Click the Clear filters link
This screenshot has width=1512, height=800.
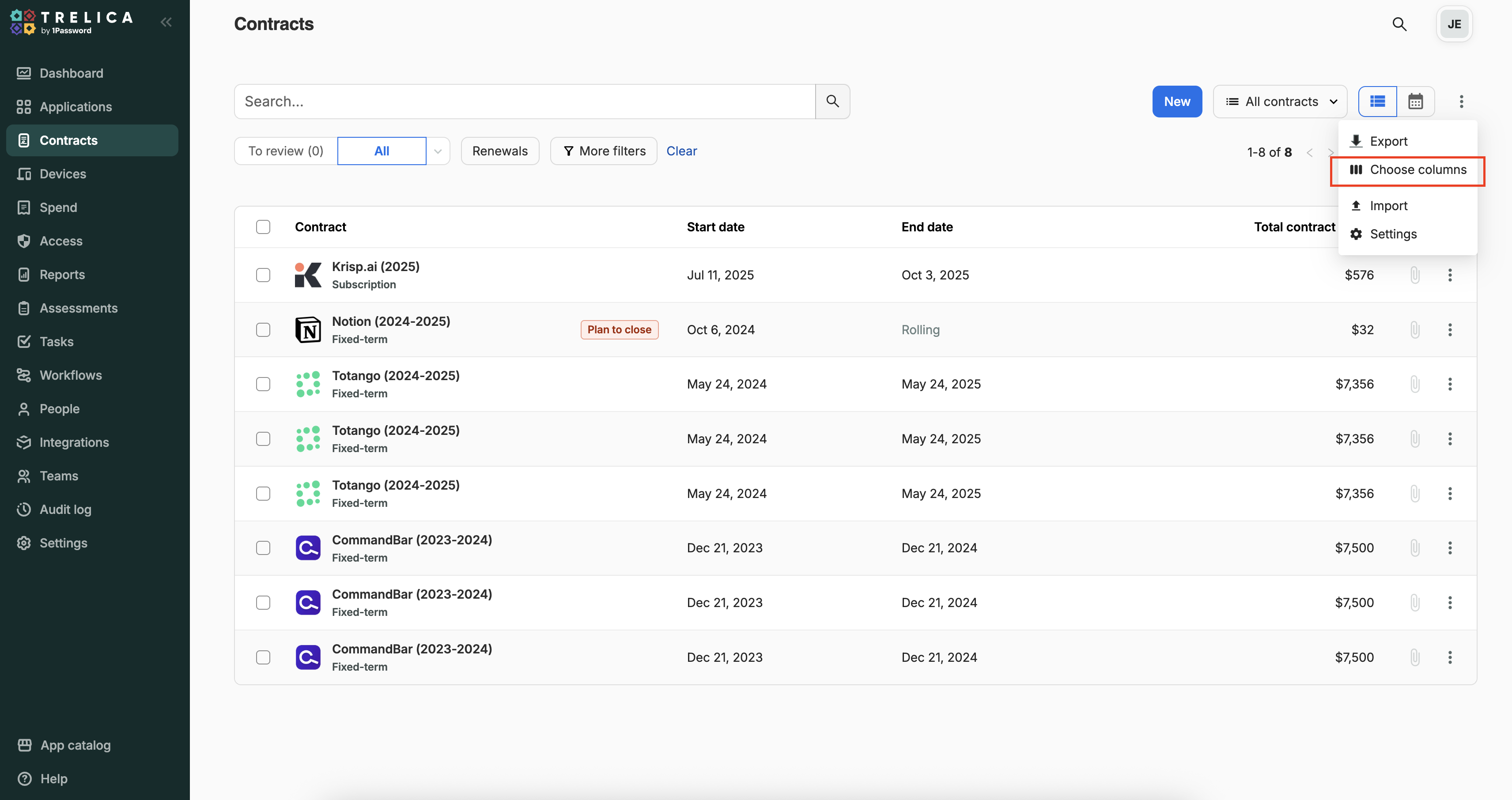681,151
